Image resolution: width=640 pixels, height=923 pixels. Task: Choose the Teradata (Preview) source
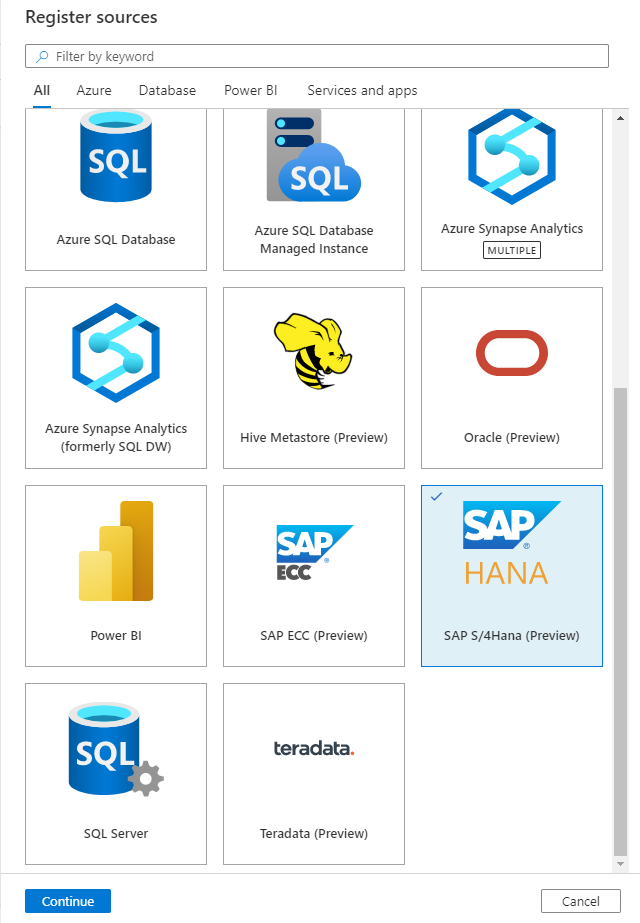click(x=313, y=770)
